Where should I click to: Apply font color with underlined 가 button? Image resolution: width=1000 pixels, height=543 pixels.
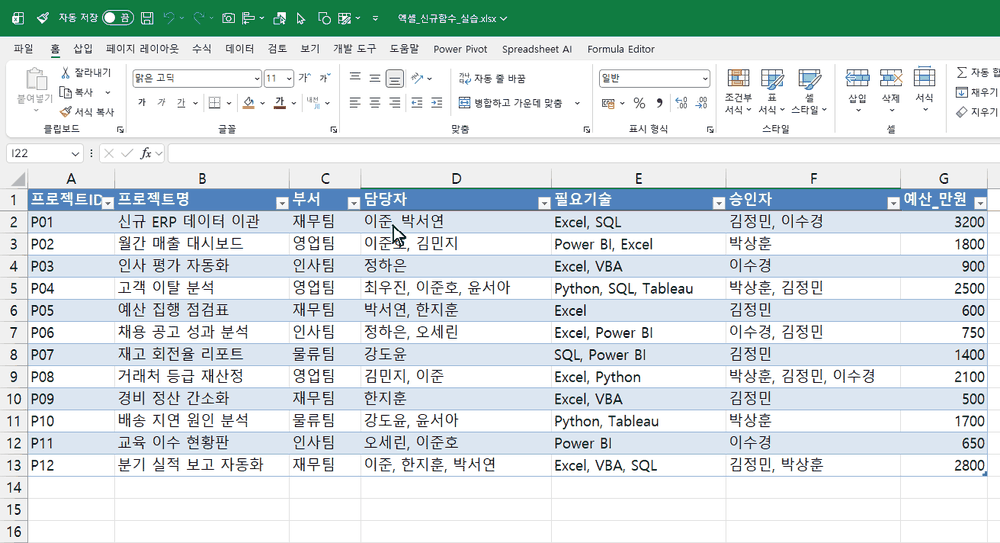279,103
